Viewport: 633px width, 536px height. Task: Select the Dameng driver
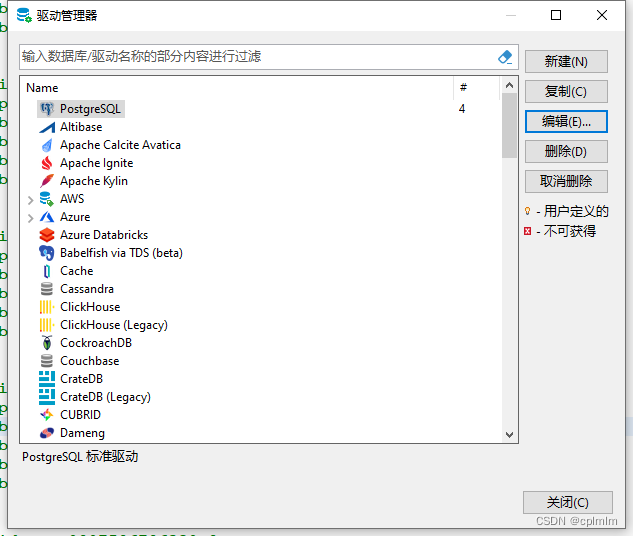[x=82, y=433]
